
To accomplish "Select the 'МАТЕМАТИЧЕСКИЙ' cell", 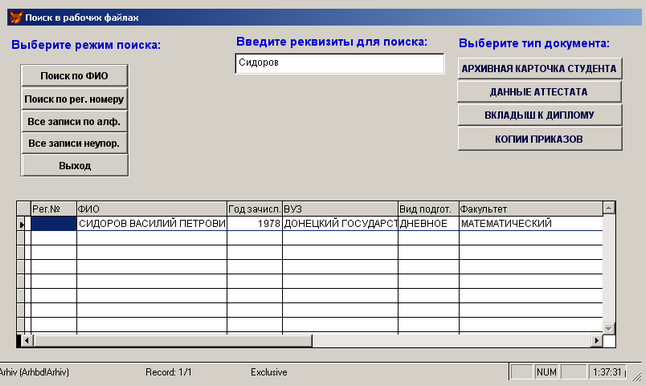I will (x=531, y=223).
